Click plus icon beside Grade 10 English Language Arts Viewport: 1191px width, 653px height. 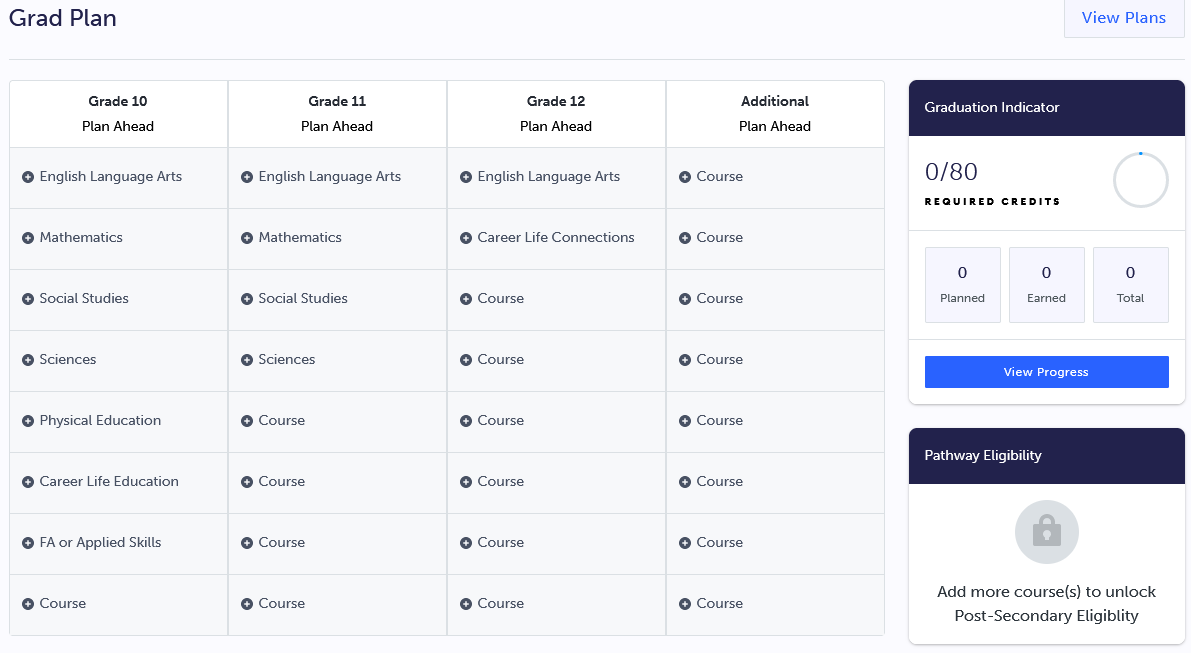click(x=28, y=177)
